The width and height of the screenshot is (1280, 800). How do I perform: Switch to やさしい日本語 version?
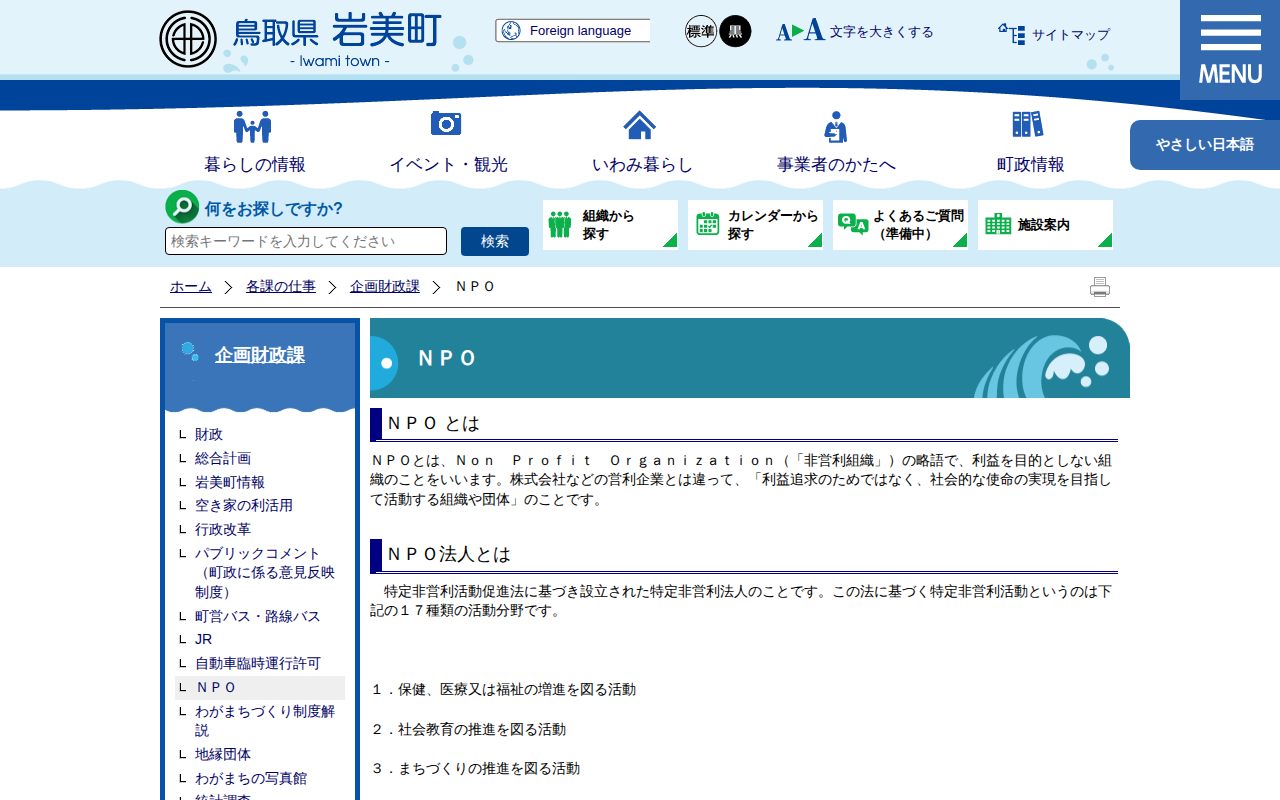1205,145
